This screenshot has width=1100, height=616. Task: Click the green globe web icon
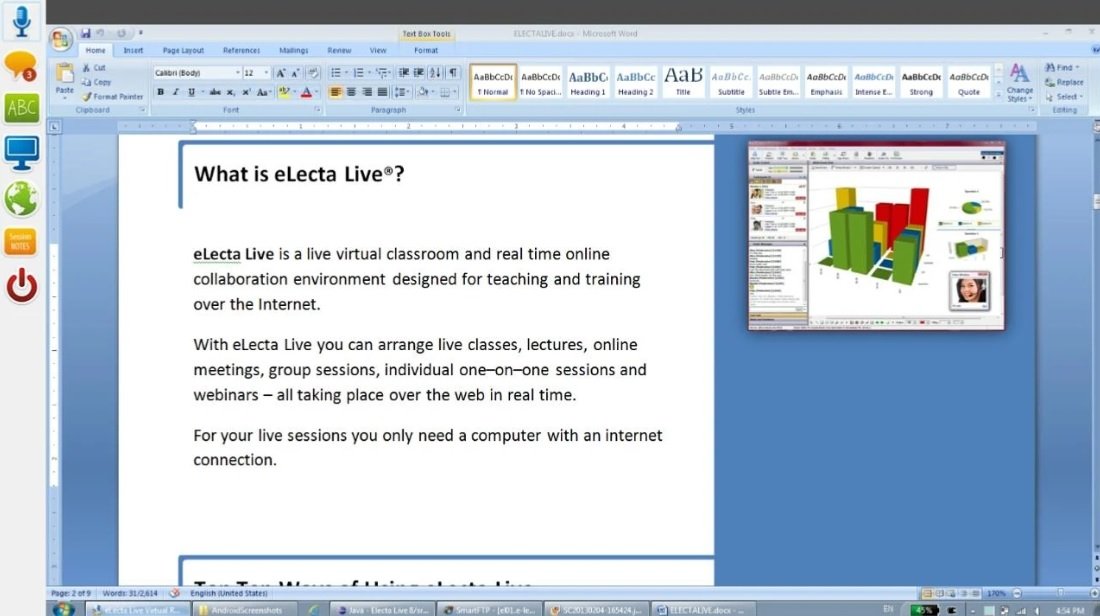21,199
